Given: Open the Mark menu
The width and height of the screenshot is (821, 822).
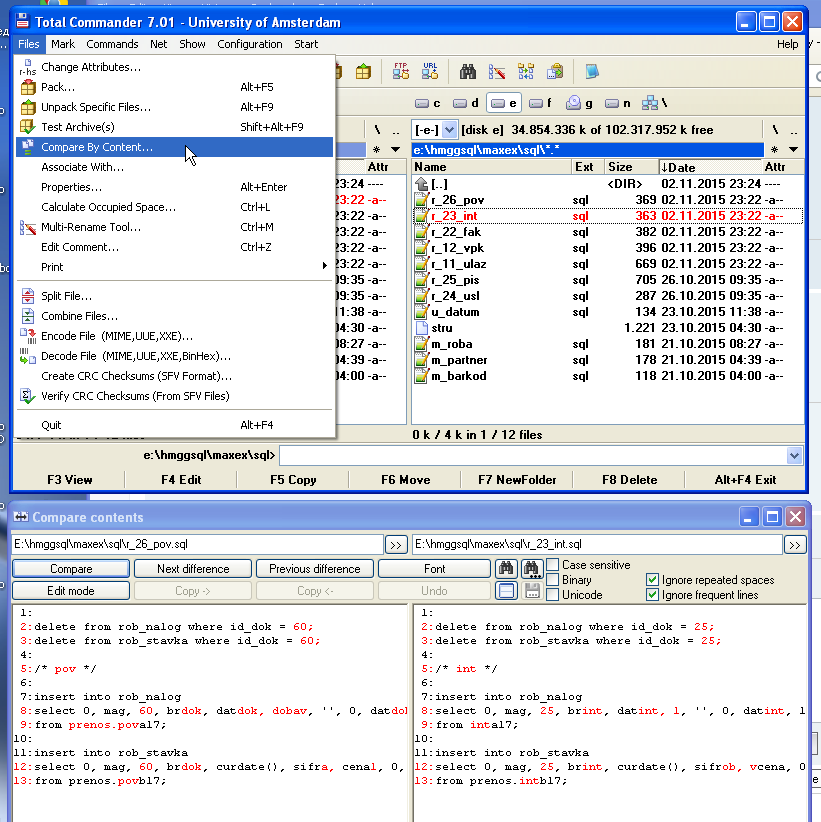Looking at the screenshot, I should coord(63,44).
